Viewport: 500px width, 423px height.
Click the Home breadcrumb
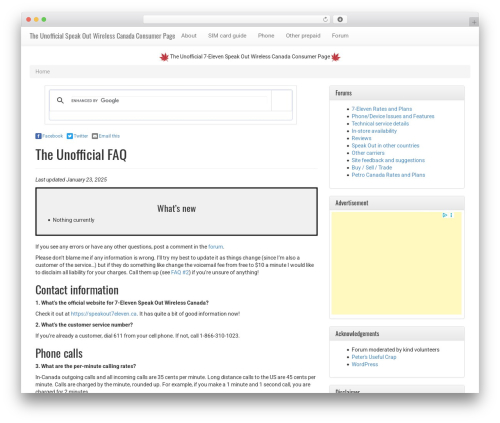tap(43, 72)
